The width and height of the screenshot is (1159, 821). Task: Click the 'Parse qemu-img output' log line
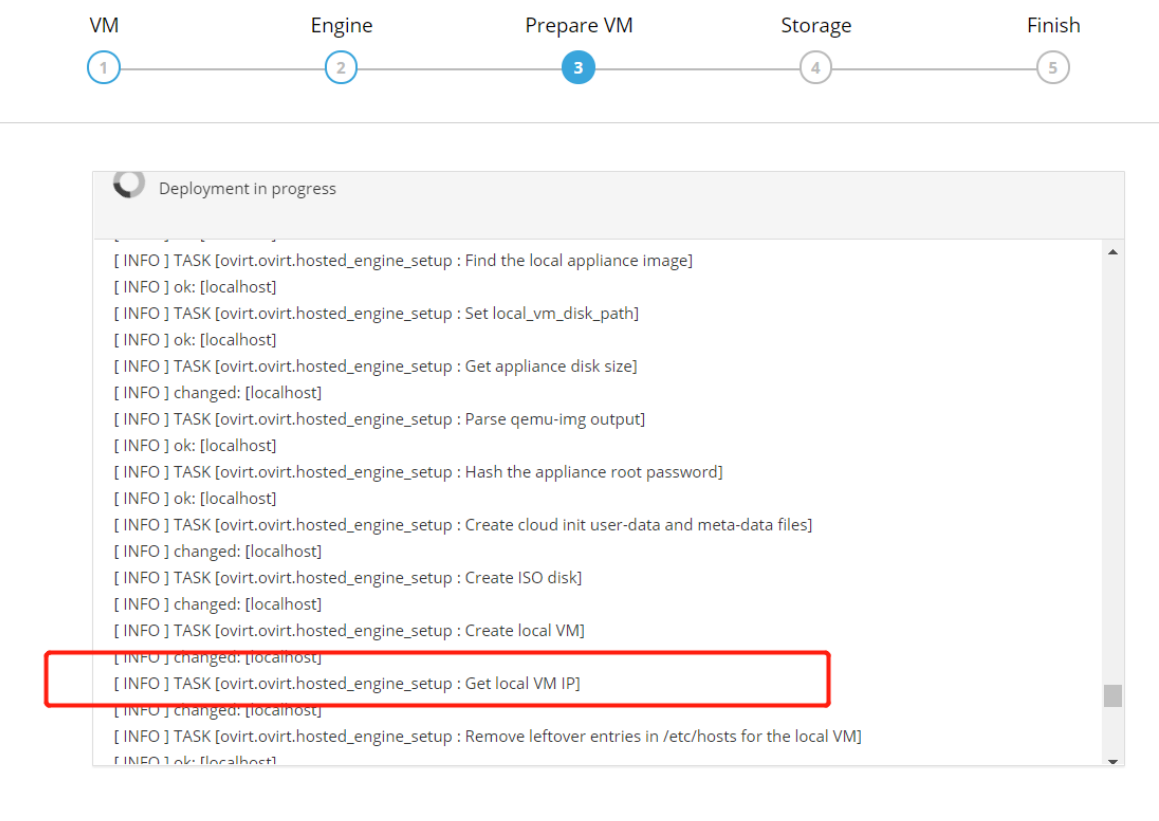tap(379, 419)
